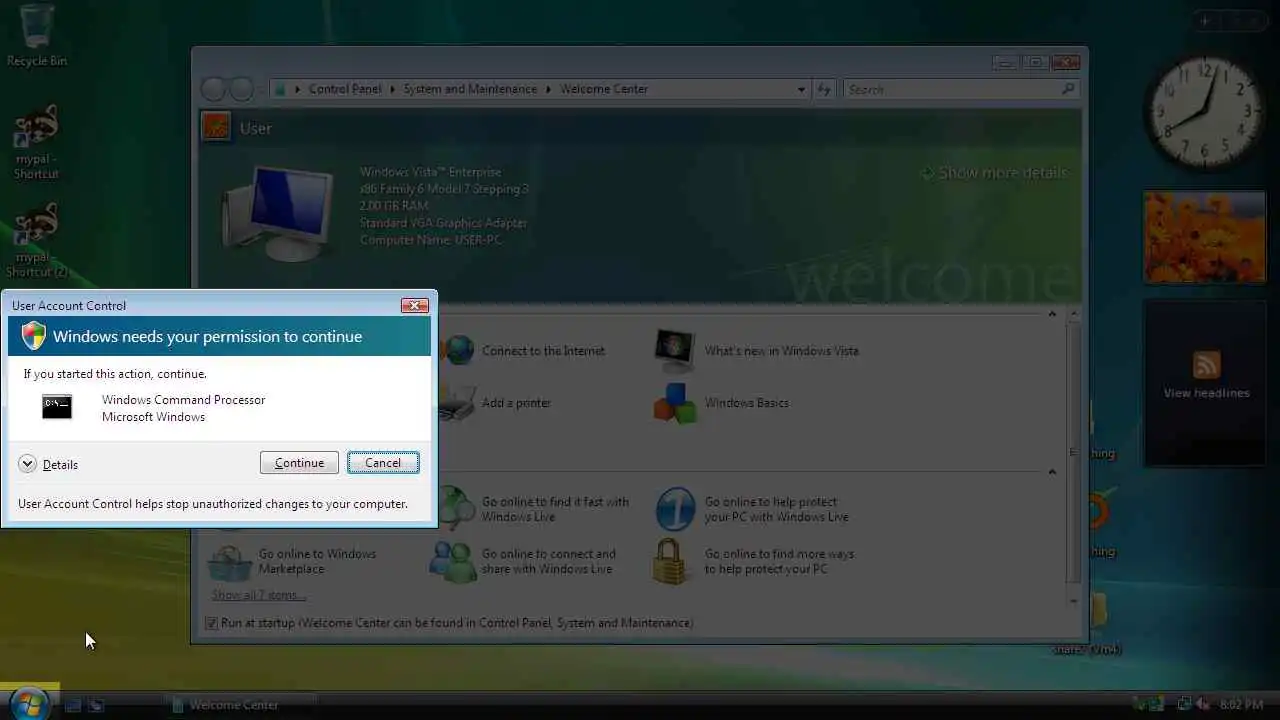
Task: Click the UAC security shield icon
Action: pos(34,336)
